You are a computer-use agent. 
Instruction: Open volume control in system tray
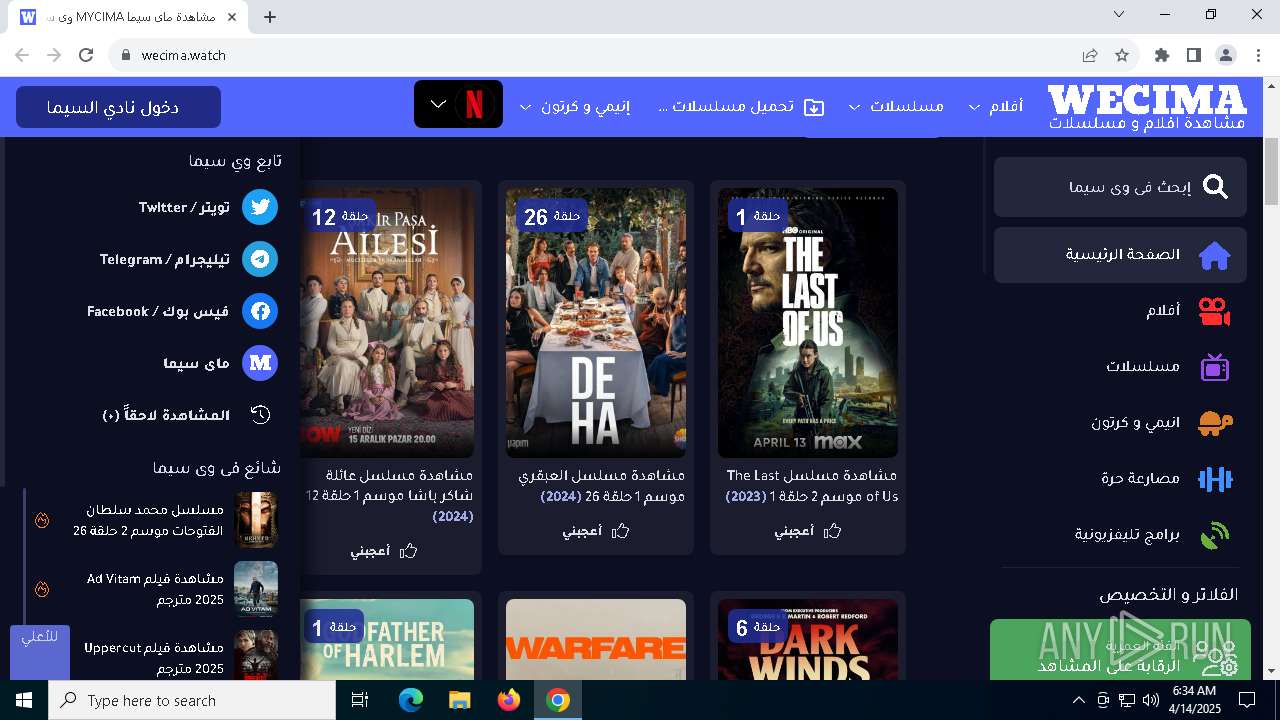tap(1150, 700)
